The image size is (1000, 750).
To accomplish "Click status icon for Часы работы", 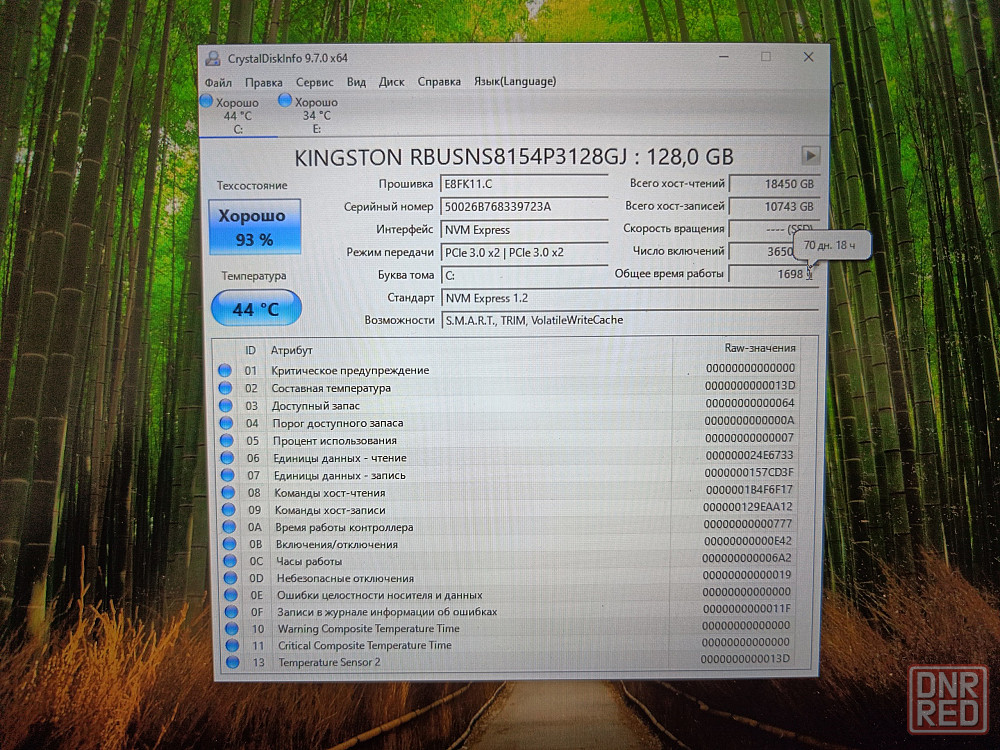I will click(230, 561).
